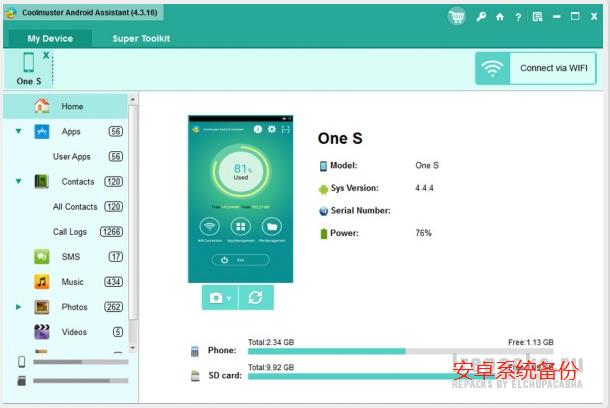Click the Videos clapperboard icon

42,332
